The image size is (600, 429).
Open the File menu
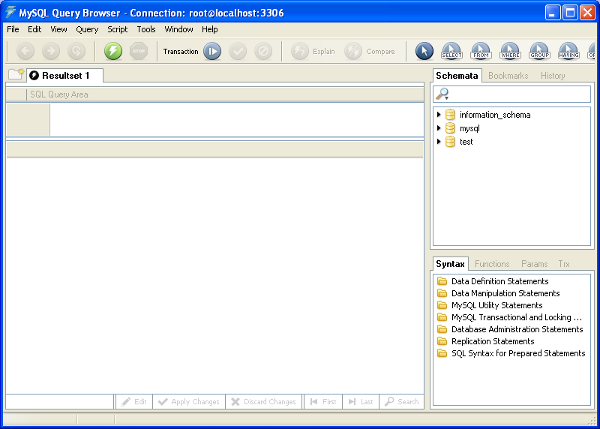point(13,29)
